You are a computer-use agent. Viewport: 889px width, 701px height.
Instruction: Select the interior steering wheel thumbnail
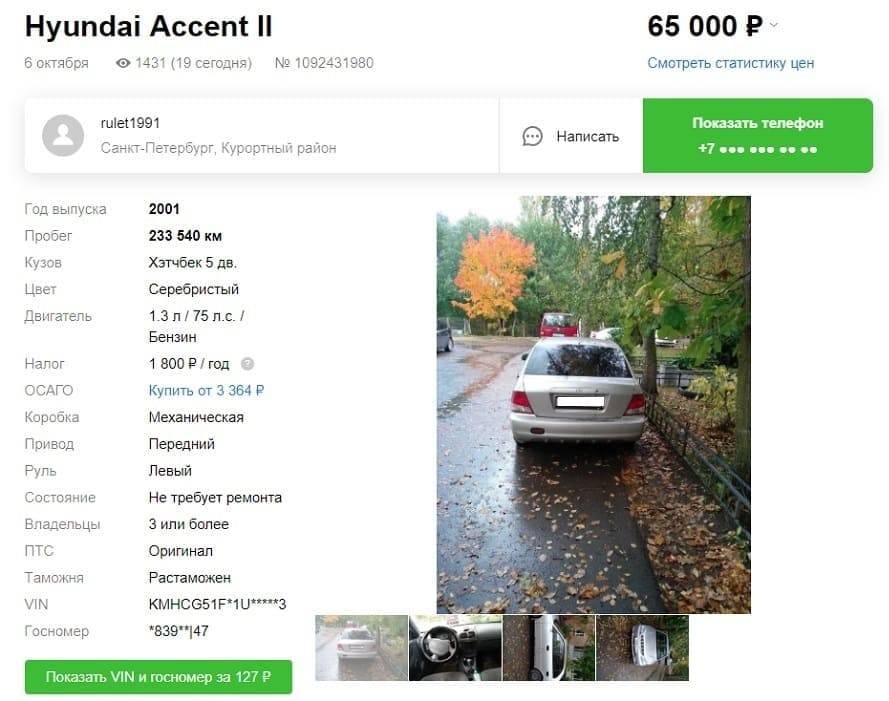pyautogui.click(x=455, y=648)
